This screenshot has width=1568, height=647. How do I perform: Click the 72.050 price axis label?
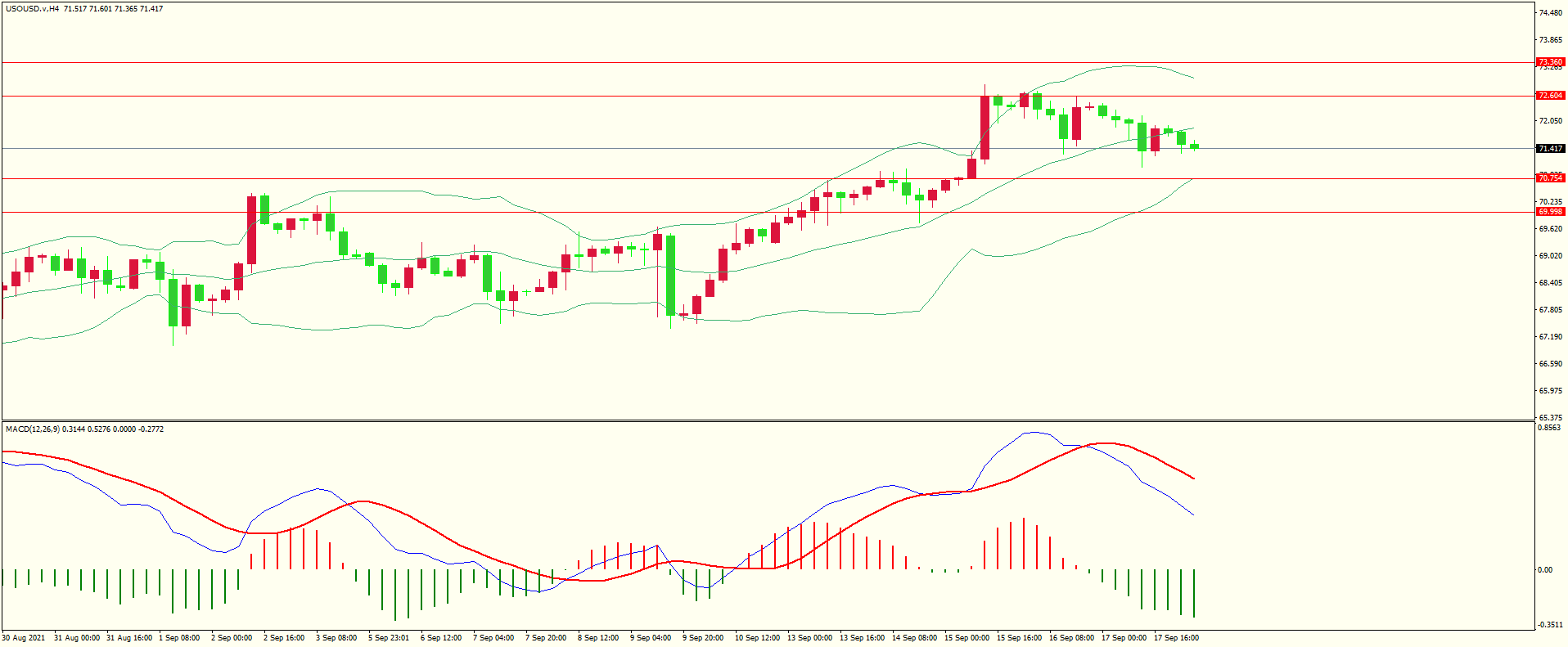click(x=1550, y=121)
